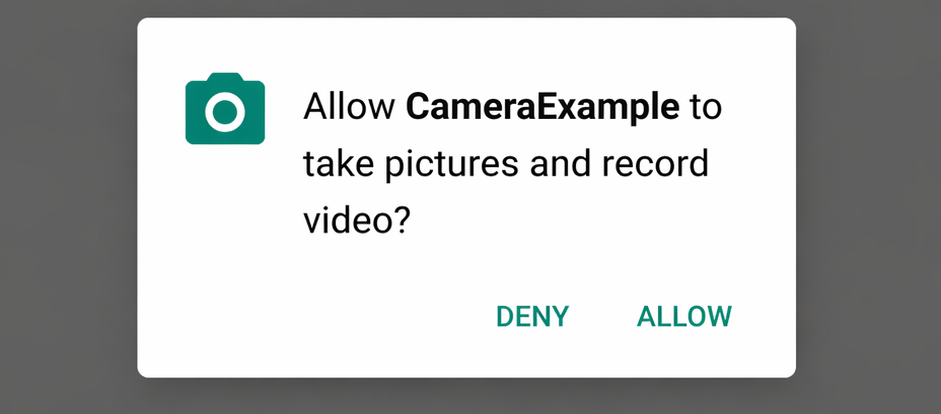The height and width of the screenshot is (414, 941).
Task: Click the word 'record' in the prompt
Action: coord(654,164)
